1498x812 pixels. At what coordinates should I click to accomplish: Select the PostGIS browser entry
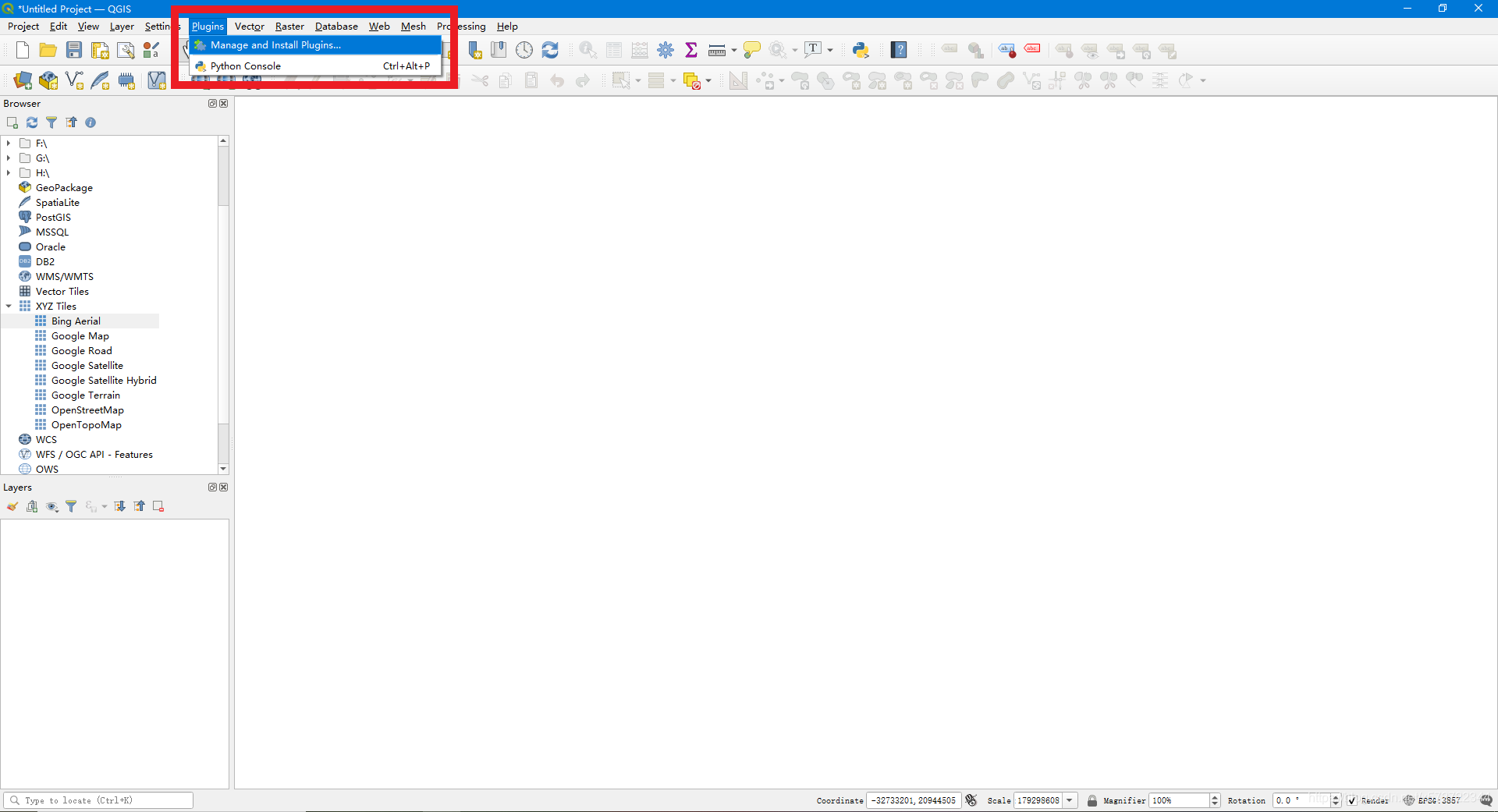point(53,218)
